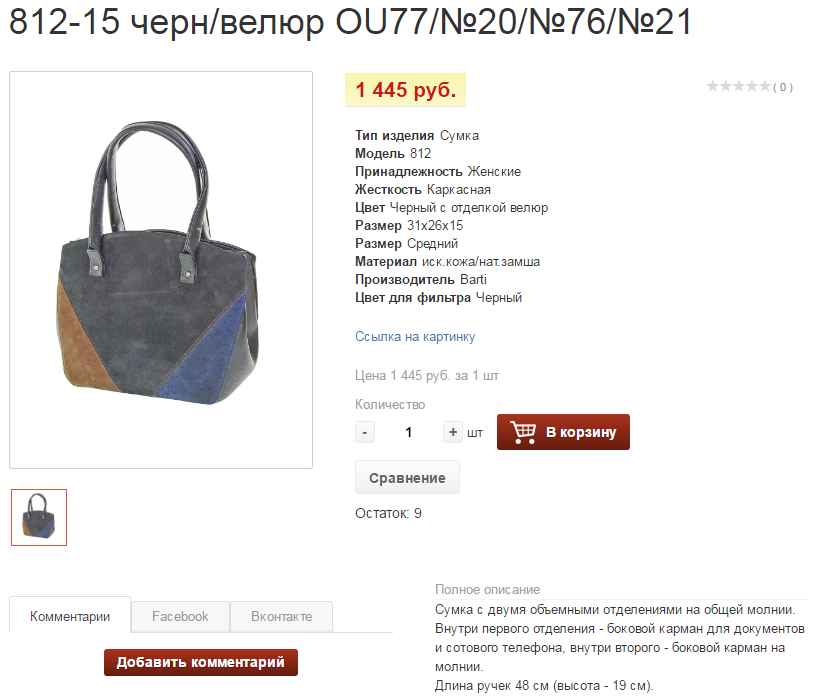The height and width of the screenshot is (698, 816).
Task: Open the Ссылка на картинку link
Action: tap(415, 337)
